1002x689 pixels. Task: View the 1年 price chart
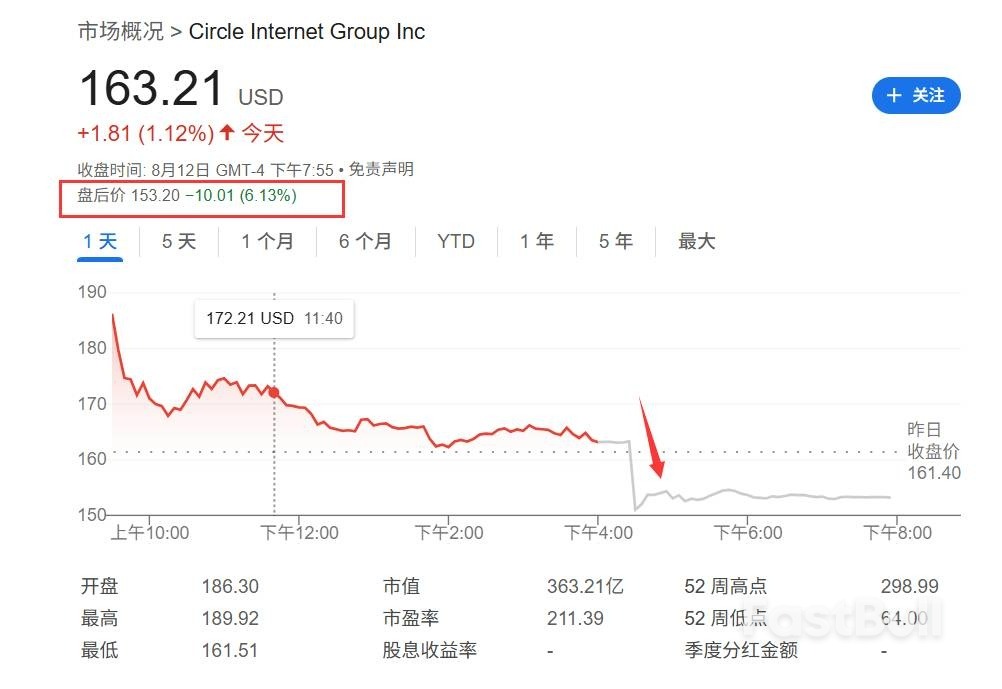(x=536, y=240)
